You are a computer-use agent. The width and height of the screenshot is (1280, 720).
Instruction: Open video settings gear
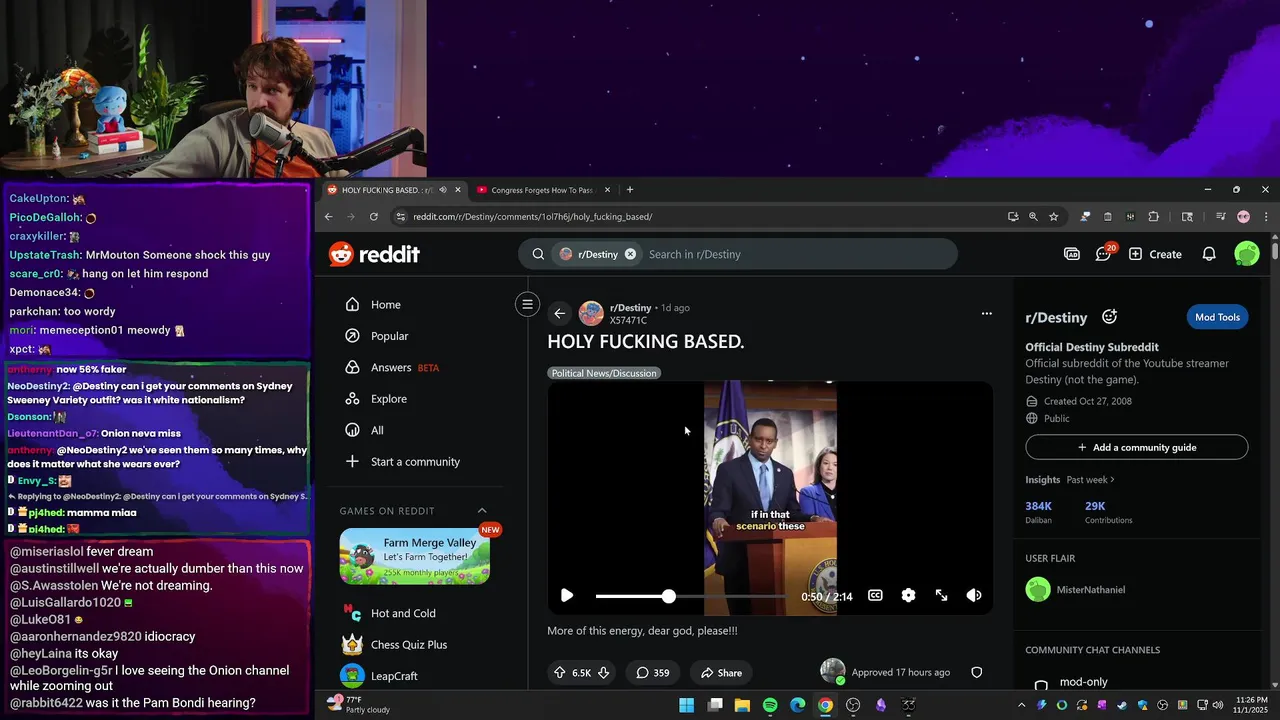click(908, 595)
